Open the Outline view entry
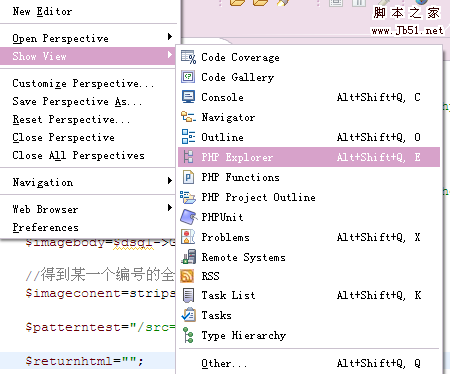The width and height of the screenshot is (450, 374). (309, 137)
